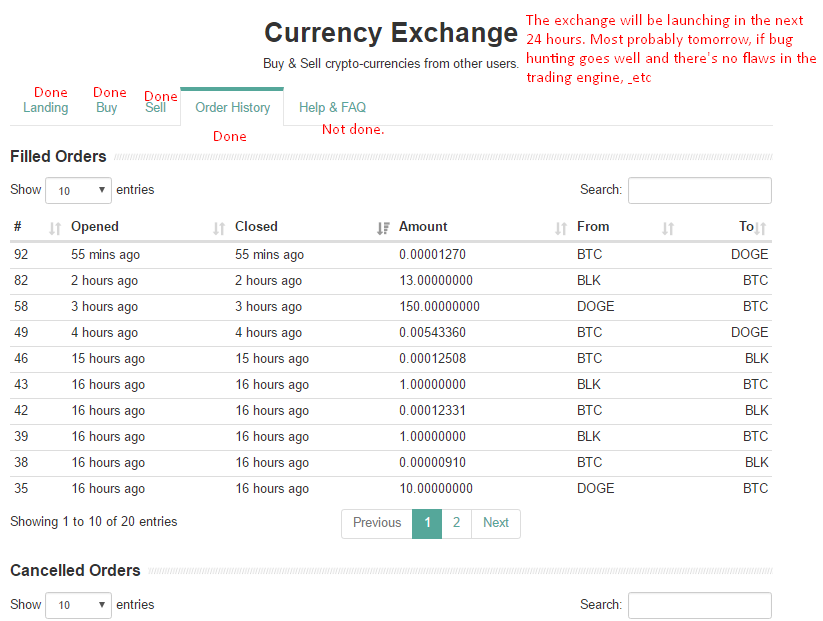Click the Next pagination button

(x=495, y=523)
